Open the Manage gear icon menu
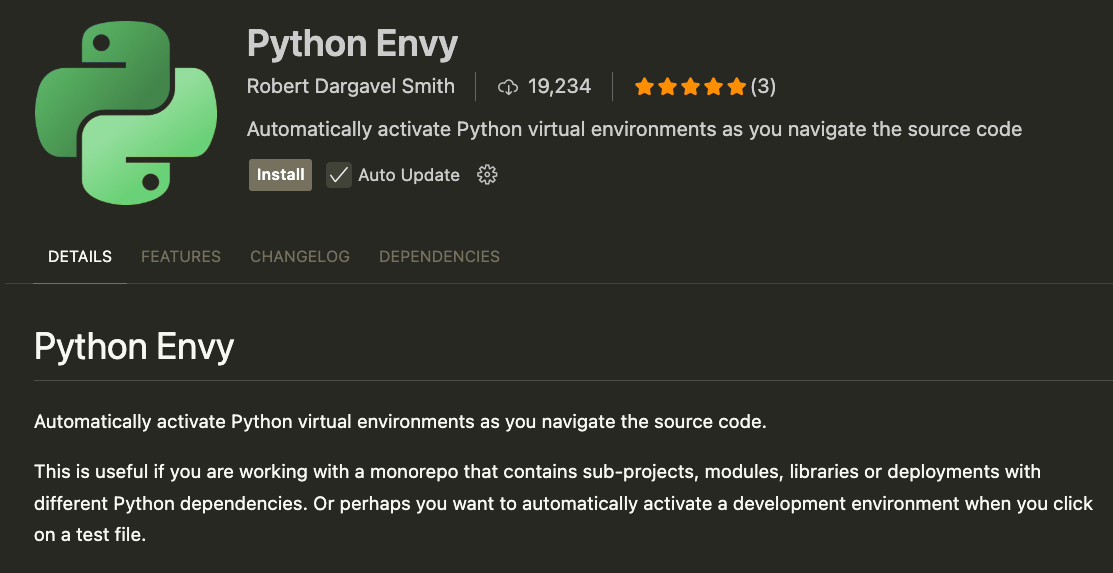This screenshot has height=573, width=1113. [487, 175]
